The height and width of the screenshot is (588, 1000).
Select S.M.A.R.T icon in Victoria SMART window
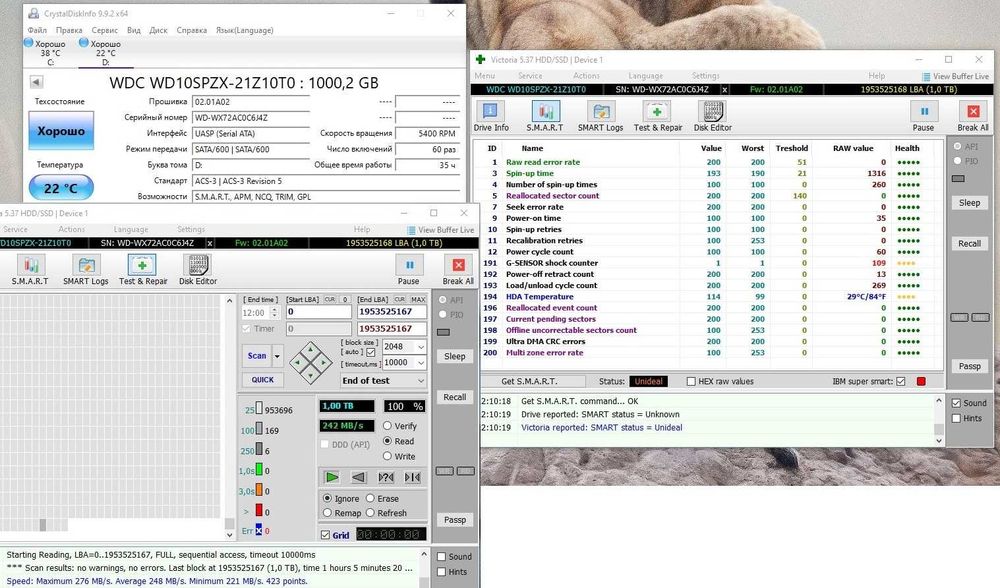coord(545,116)
